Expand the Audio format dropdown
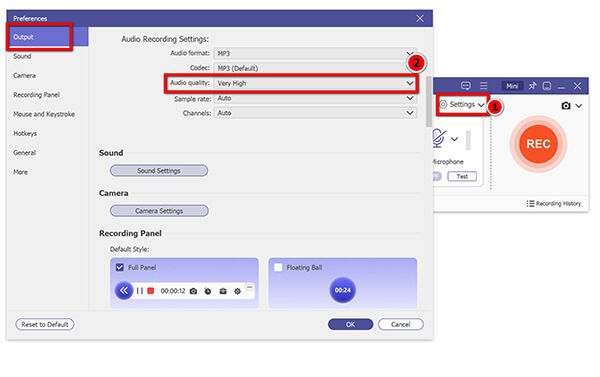Screen dimensions: 600x377 [x=315, y=53]
